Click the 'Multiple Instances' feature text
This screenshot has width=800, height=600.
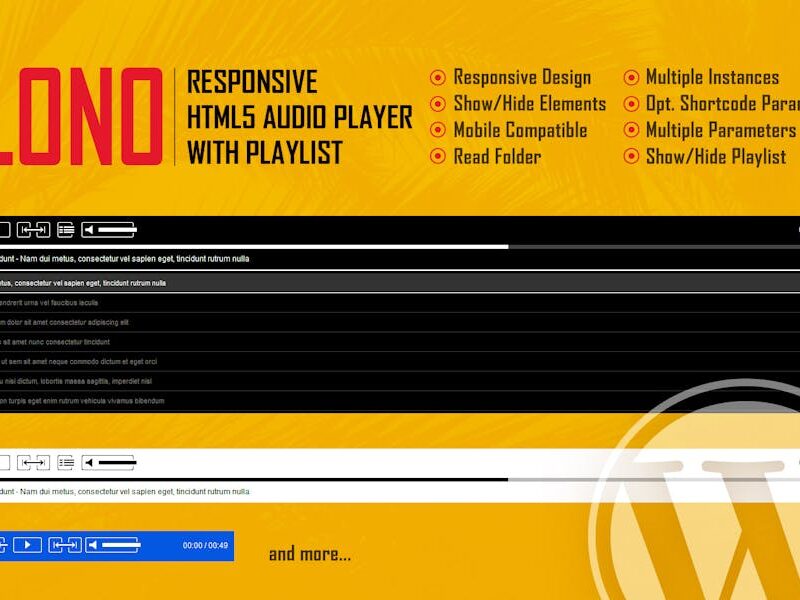tap(712, 78)
